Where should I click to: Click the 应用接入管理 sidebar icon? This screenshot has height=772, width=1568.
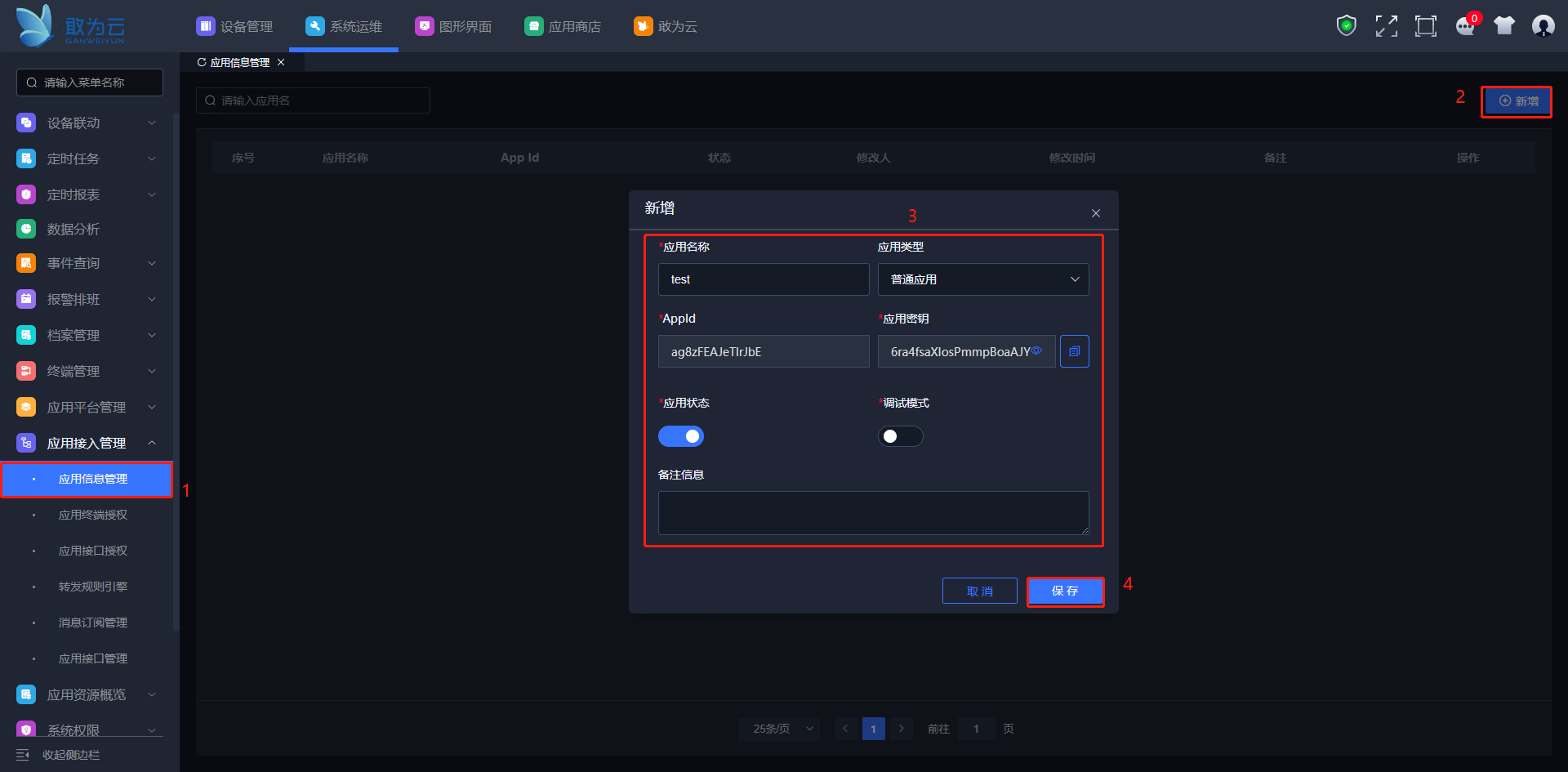pyautogui.click(x=26, y=443)
